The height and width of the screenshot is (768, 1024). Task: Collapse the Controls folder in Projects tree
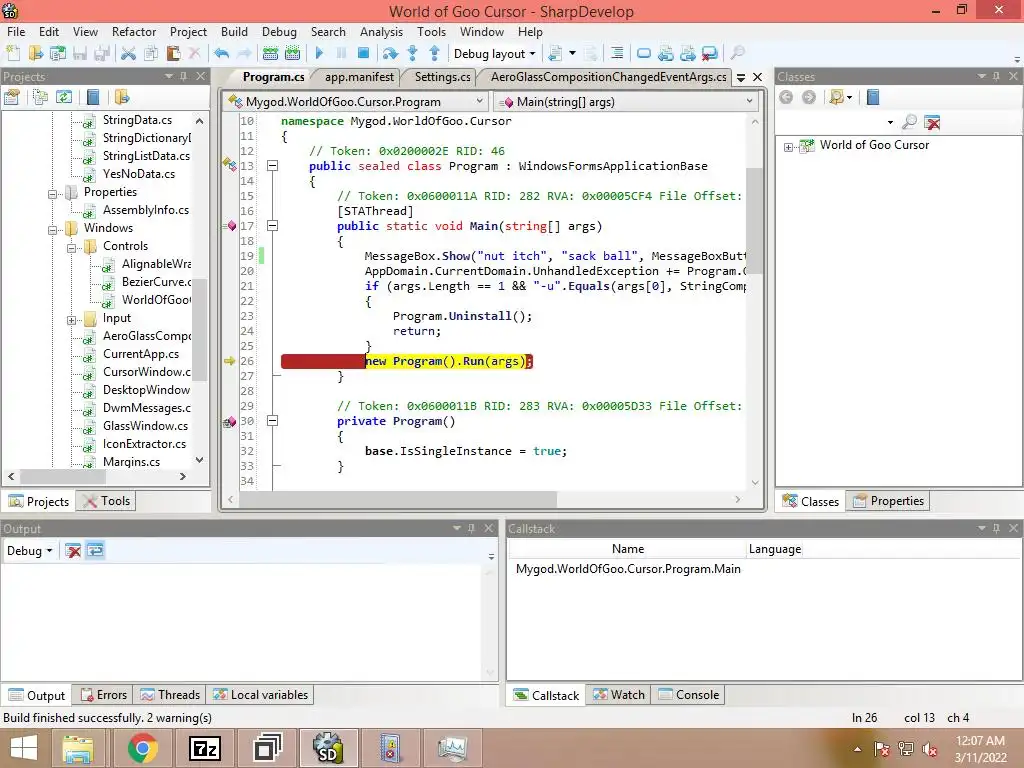pos(71,248)
